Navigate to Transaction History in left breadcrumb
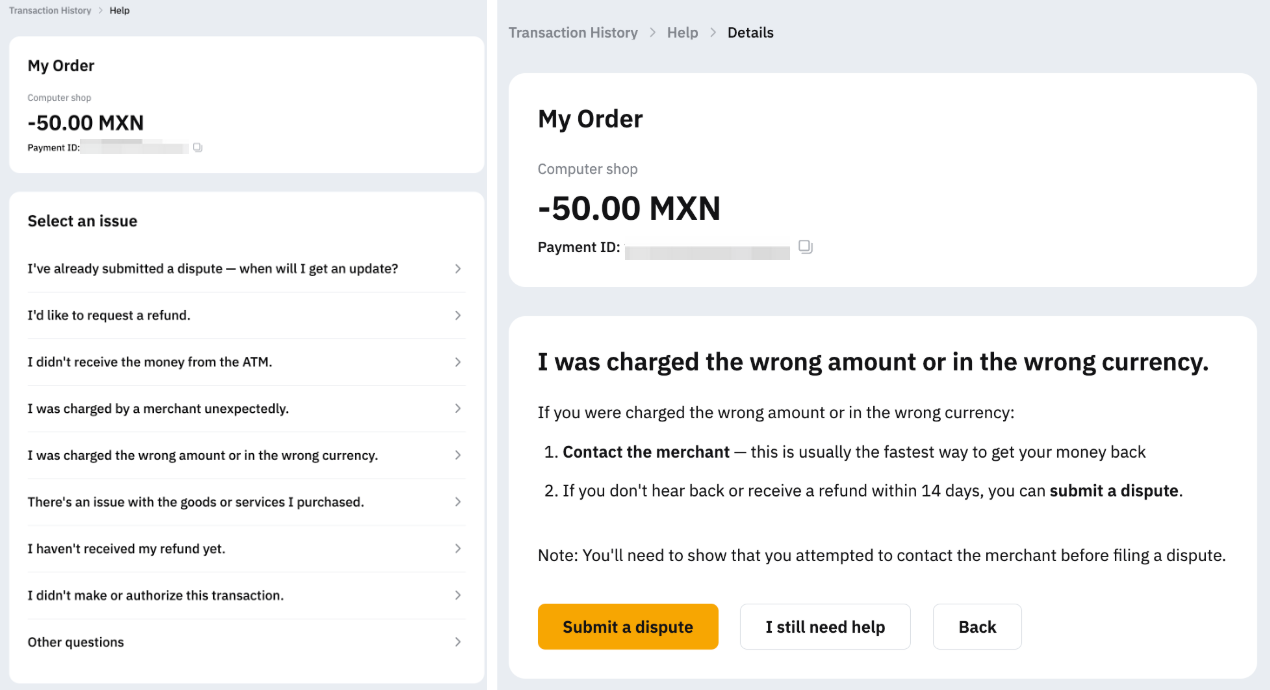This screenshot has height=690, width=1270. click(x=50, y=11)
